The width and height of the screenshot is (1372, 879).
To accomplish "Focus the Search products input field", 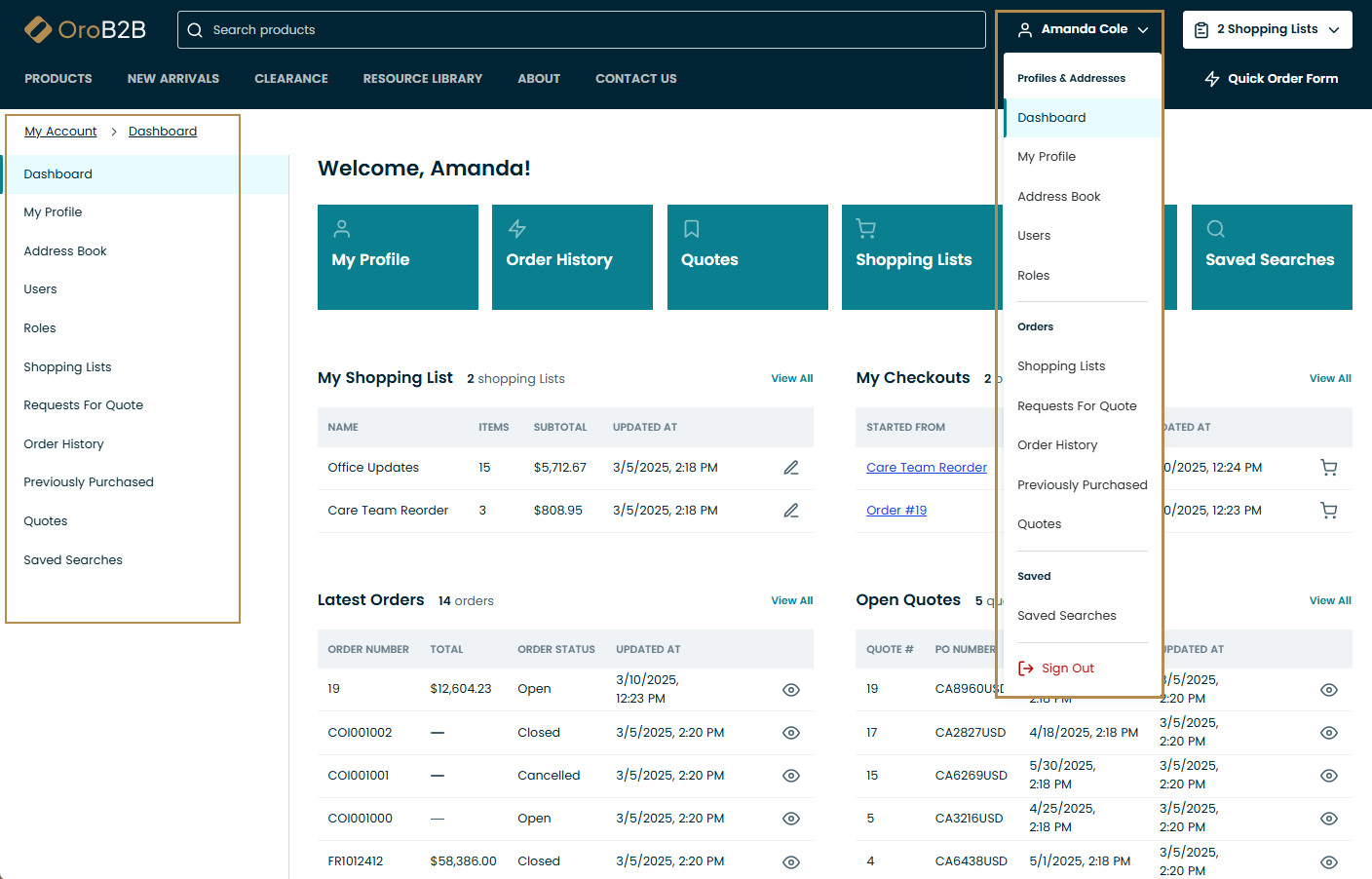I will click(x=585, y=30).
